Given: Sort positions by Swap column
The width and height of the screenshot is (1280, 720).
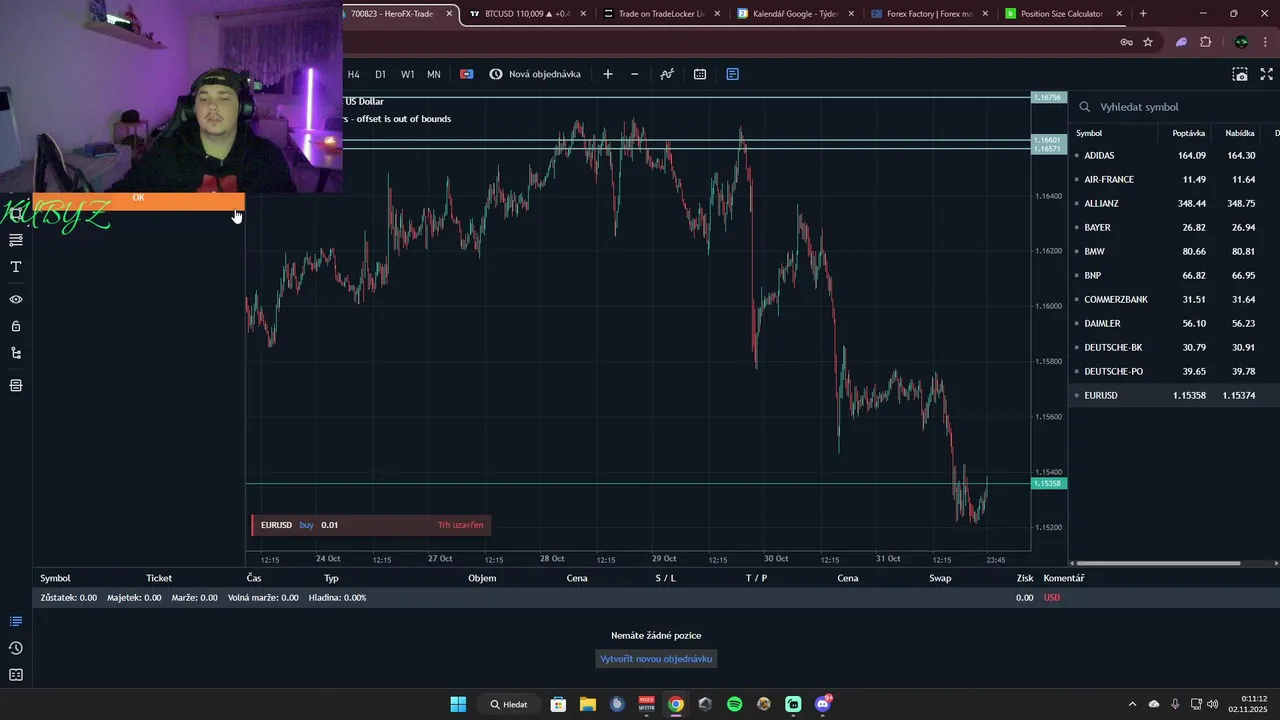Looking at the screenshot, I should (940, 578).
